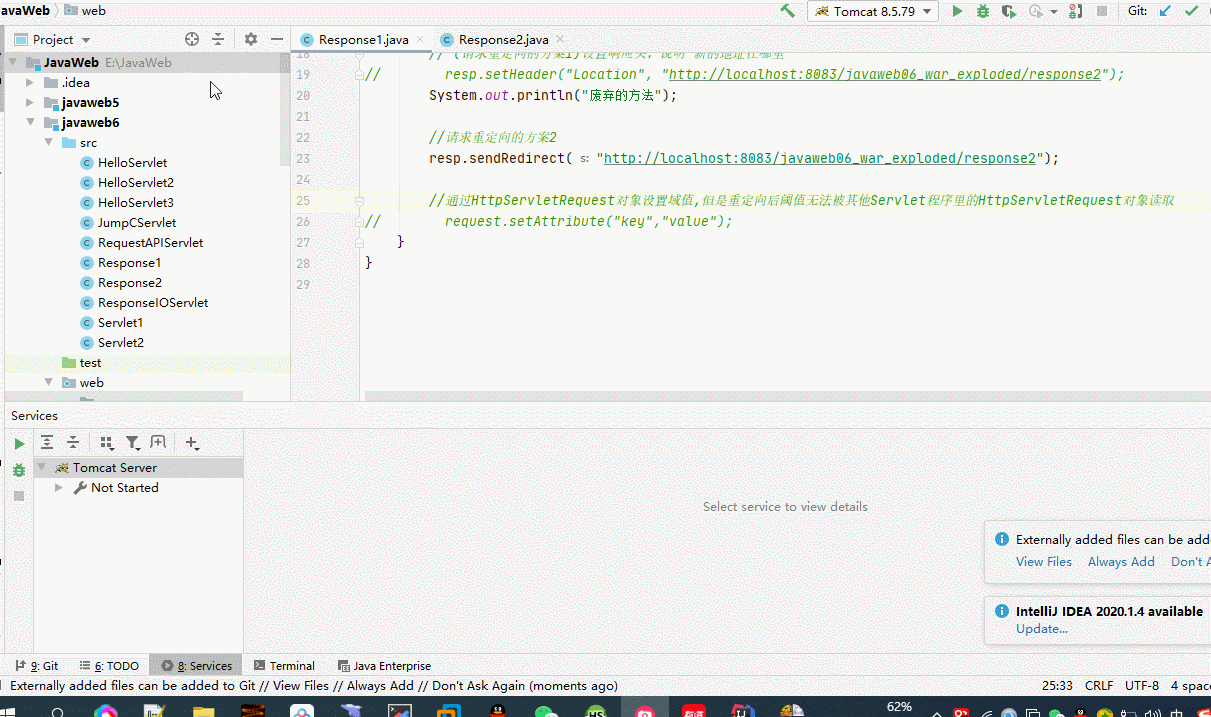Select RequestAPIServlet in project tree

pos(150,242)
